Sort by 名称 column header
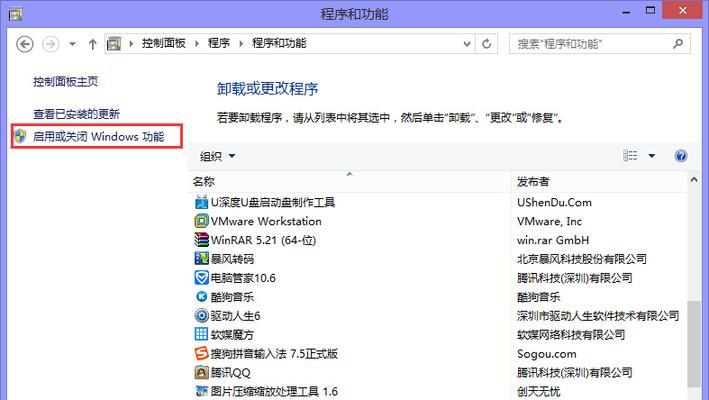The image size is (709, 400). 349,182
